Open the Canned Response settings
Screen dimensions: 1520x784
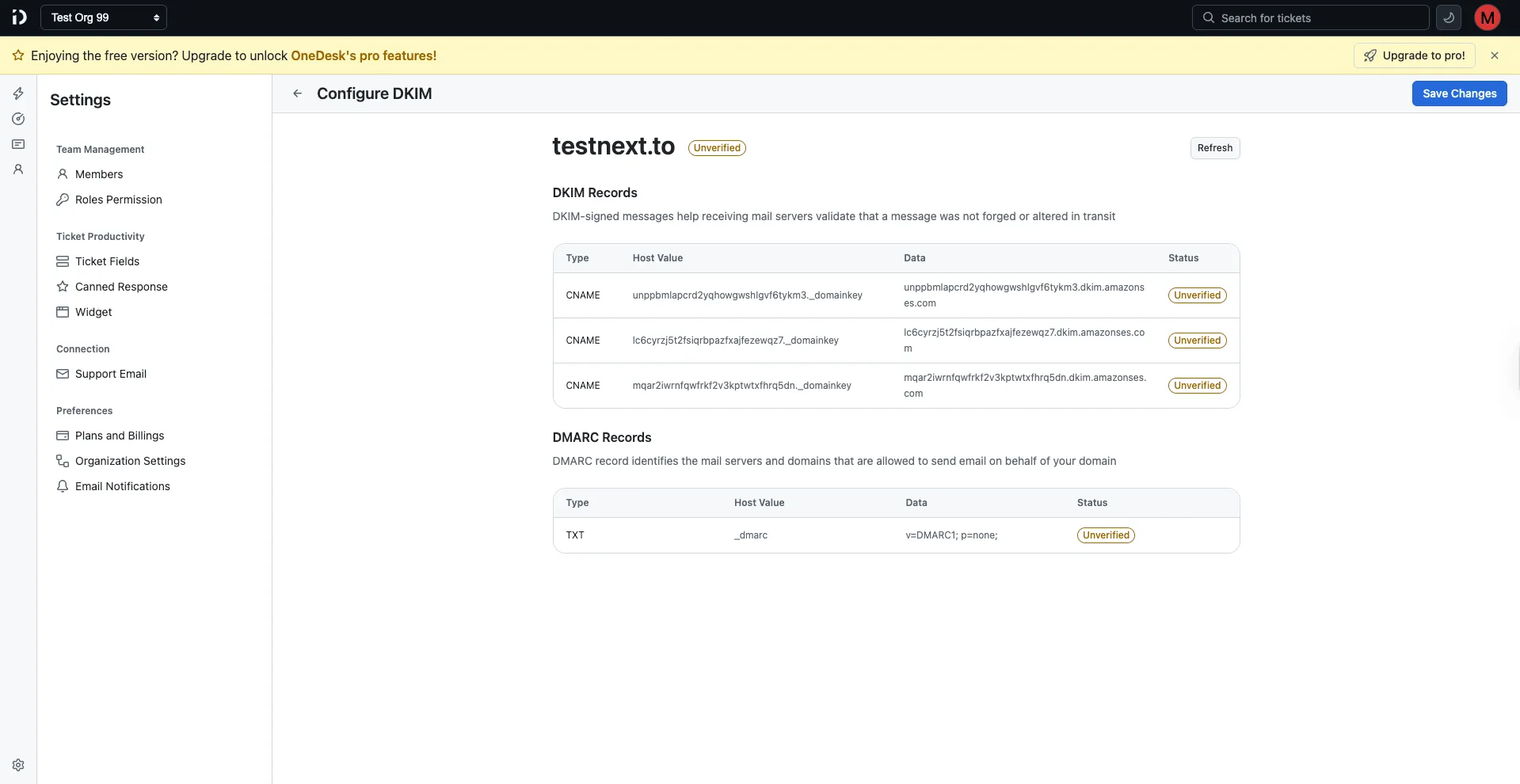click(x=121, y=286)
